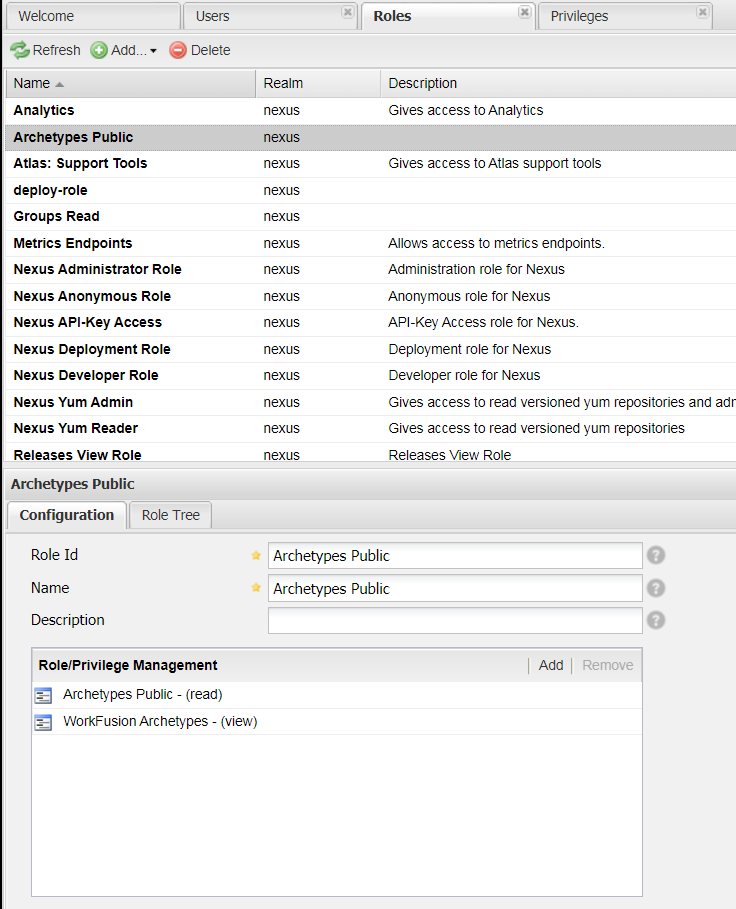Select 'Archetypes Public - (read)' privilege entry
Image resolution: width=736 pixels, height=909 pixels.
coord(337,695)
